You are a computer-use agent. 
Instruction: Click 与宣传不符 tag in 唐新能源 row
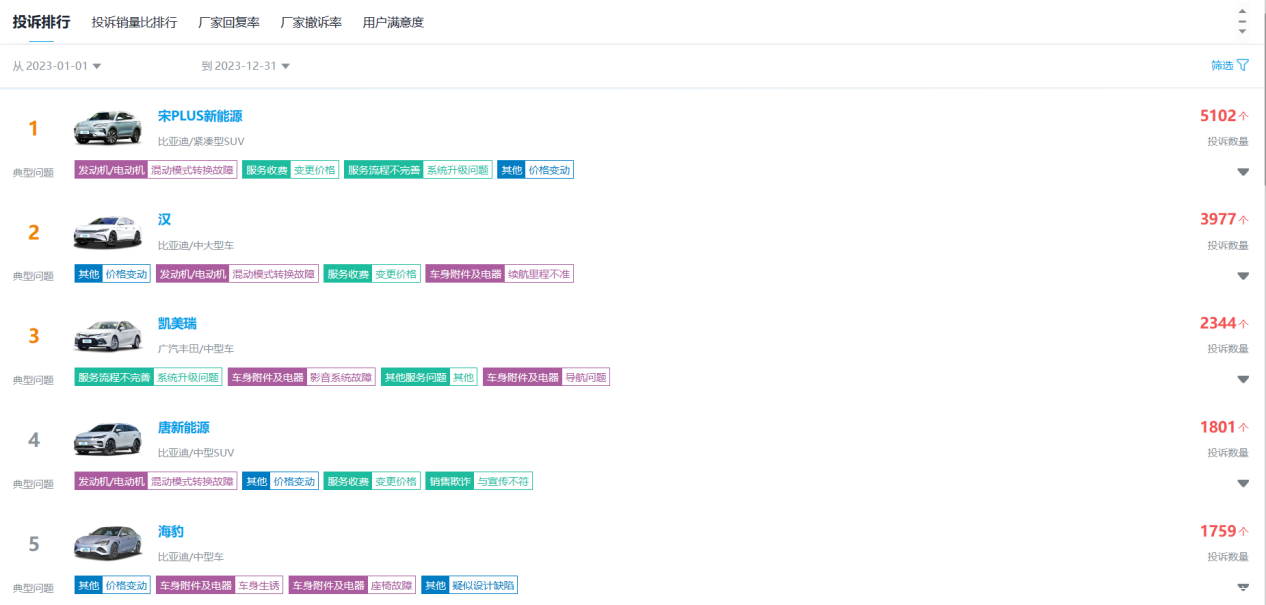click(x=503, y=482)
